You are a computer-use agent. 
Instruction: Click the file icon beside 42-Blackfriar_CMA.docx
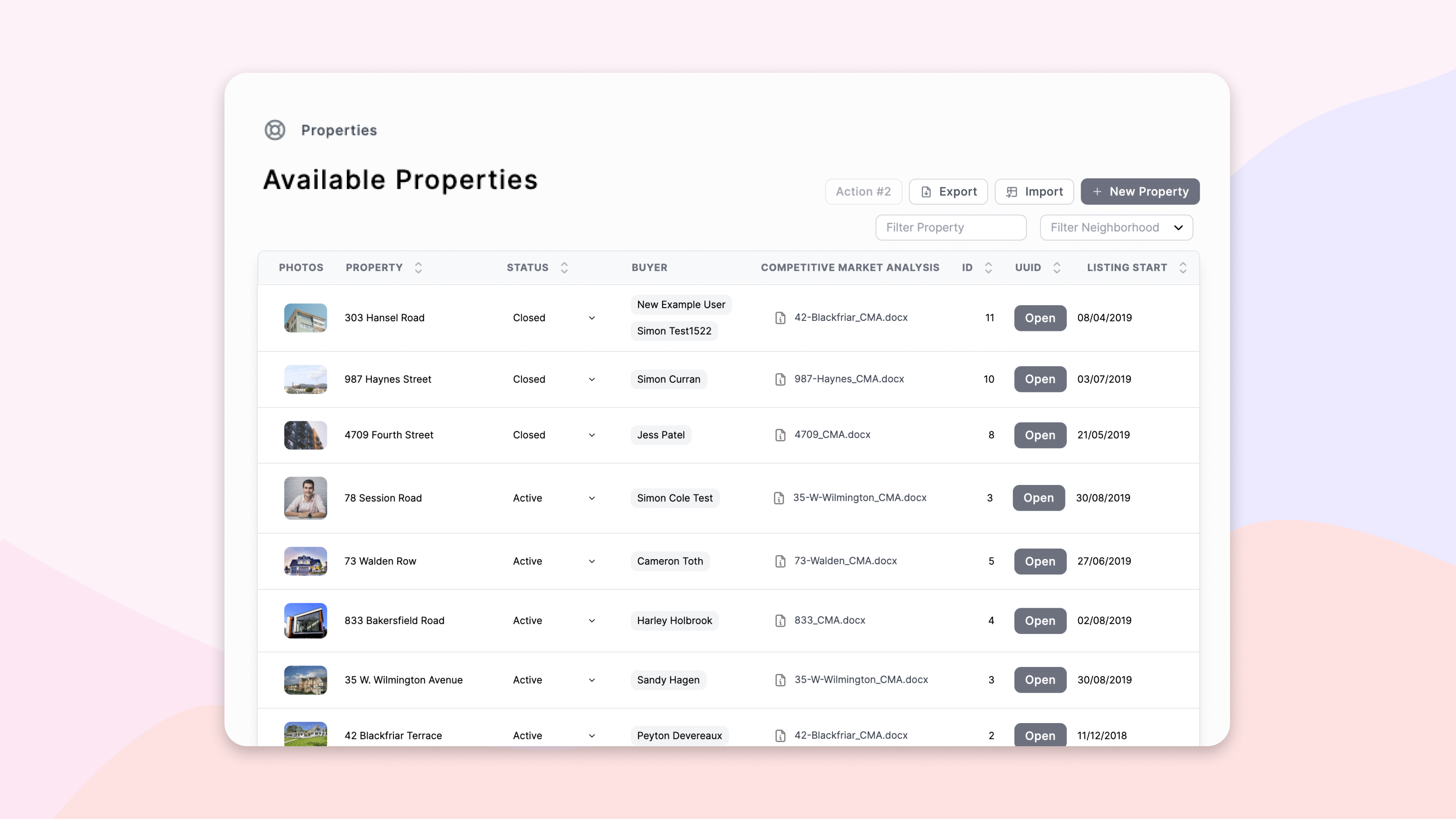click(x=780, y=318)
